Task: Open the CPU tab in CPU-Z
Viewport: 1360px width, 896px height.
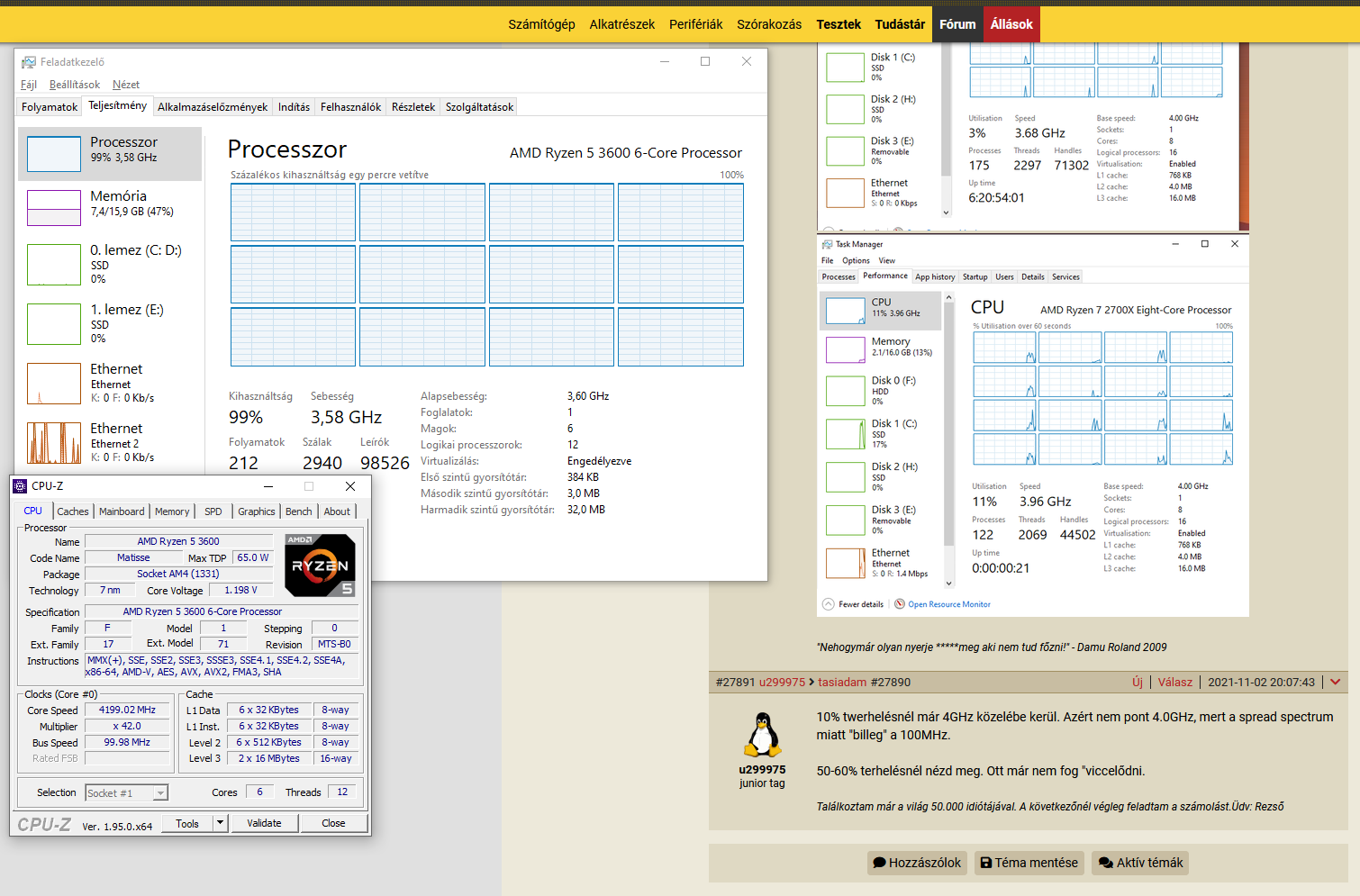Action: [x=33, y=511]
